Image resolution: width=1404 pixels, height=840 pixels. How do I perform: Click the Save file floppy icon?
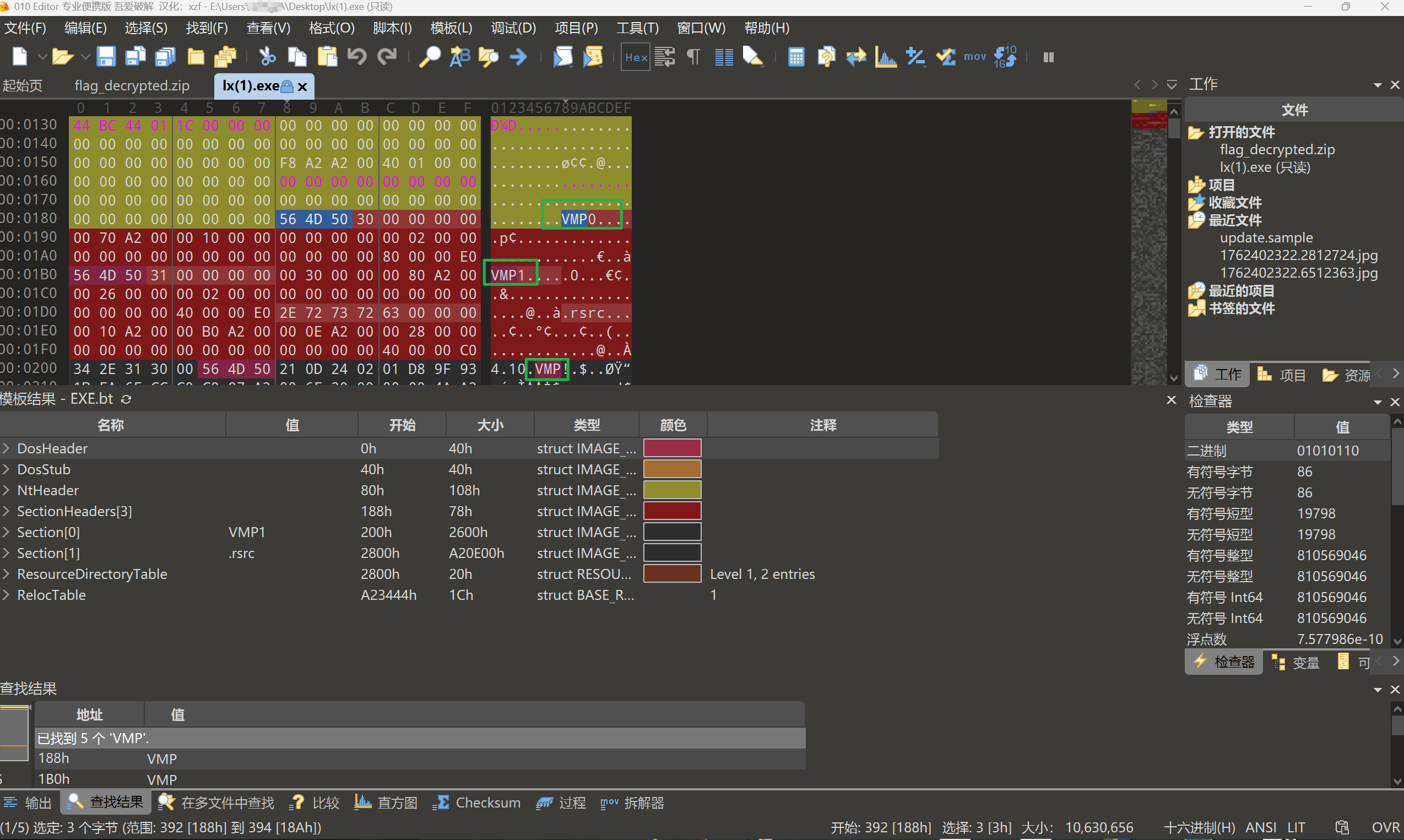(x=106, y=57)
